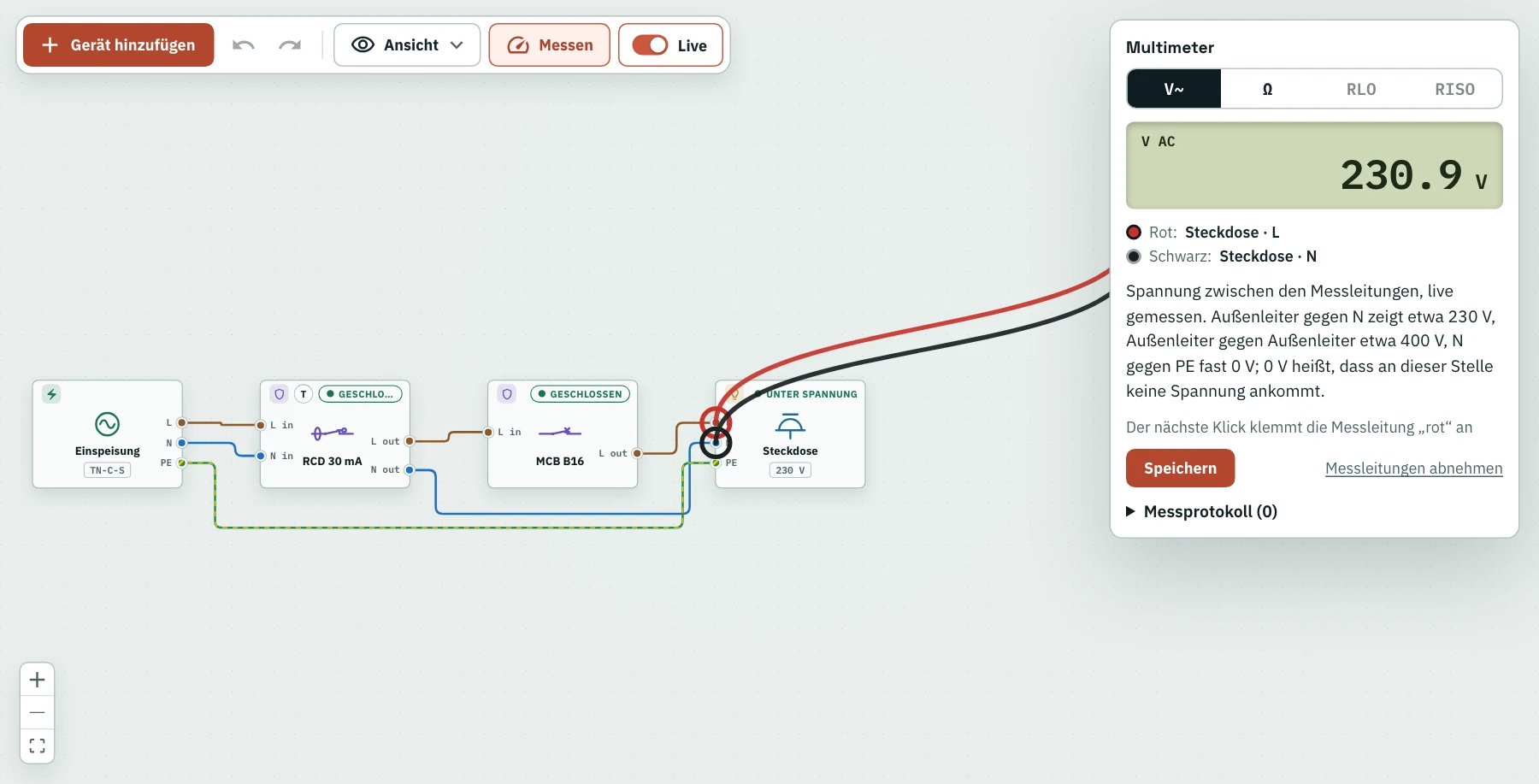Toggle the MCB GESCHLOSSEN state badge
The width and height of the screenshot is (1539, 784).
point(581,394)
